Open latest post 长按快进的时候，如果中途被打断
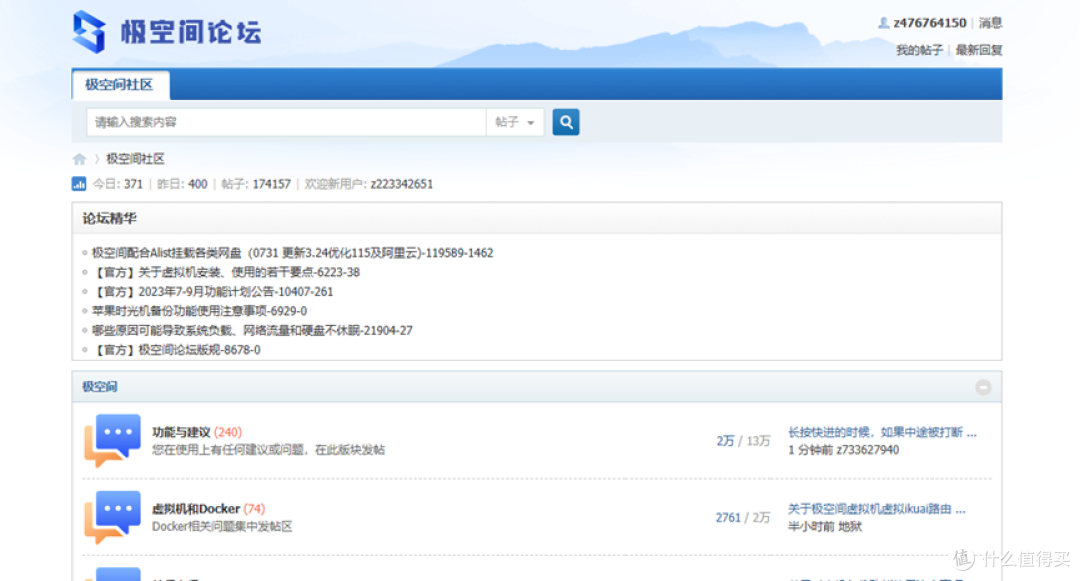This screenshot has height=581, width=1080. 882,432
